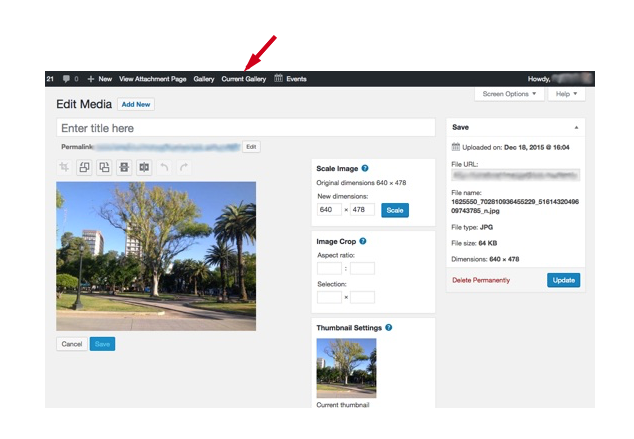Collapse the Save panel arrow

[576, 127]
